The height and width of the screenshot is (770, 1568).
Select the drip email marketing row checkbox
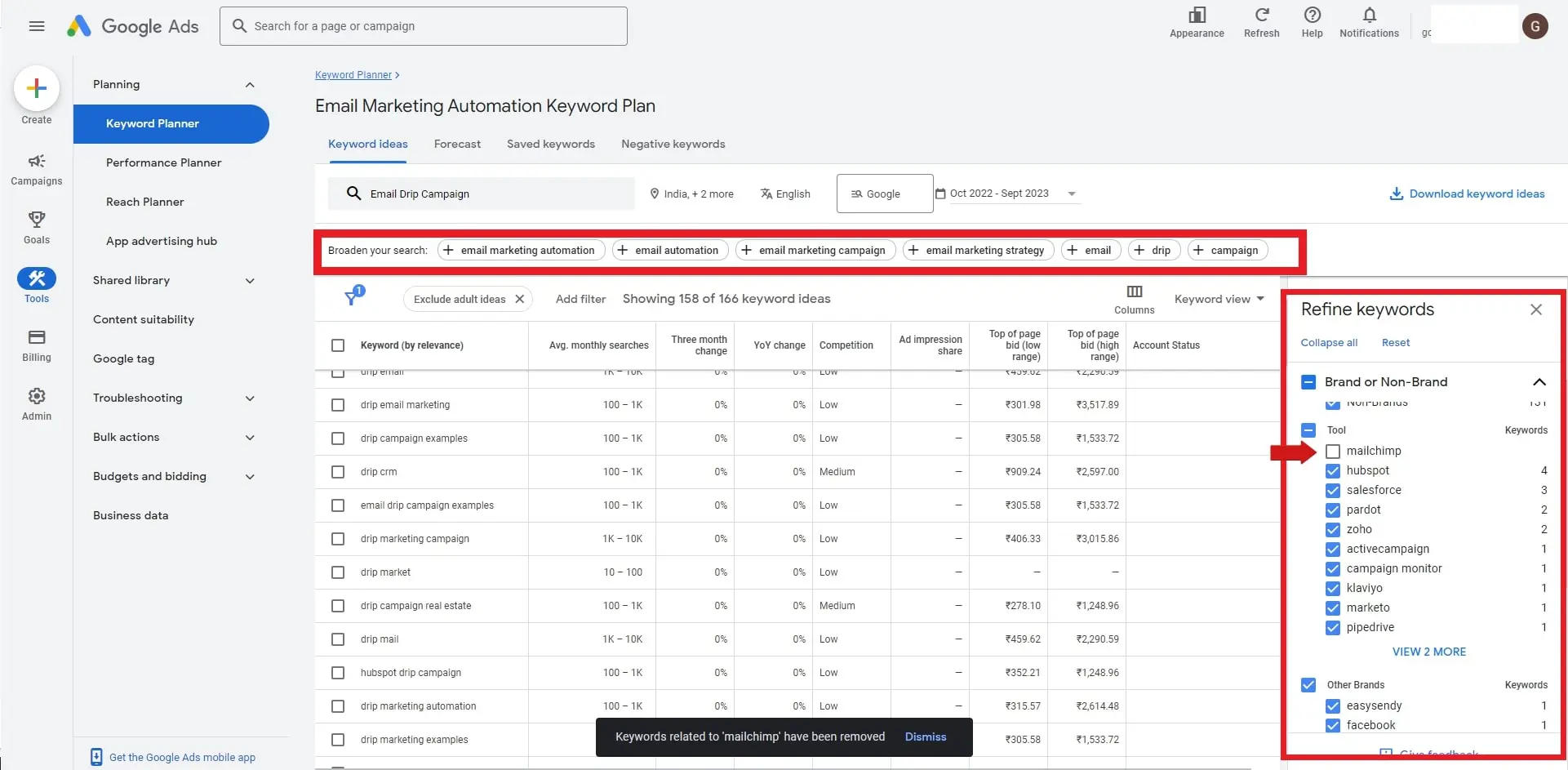[338, 405]
